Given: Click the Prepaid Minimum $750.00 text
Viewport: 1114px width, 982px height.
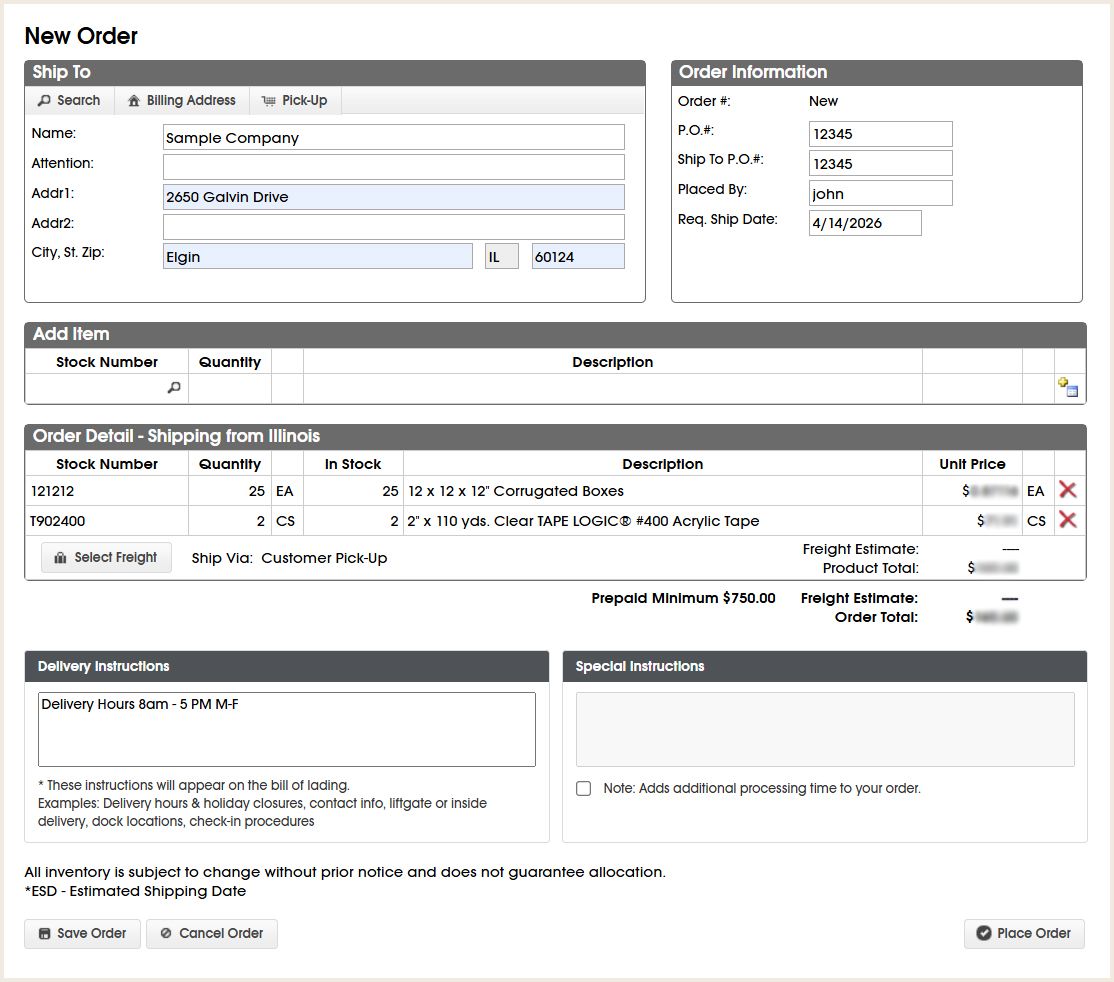Looking at the screenshot, I should 683,598.
